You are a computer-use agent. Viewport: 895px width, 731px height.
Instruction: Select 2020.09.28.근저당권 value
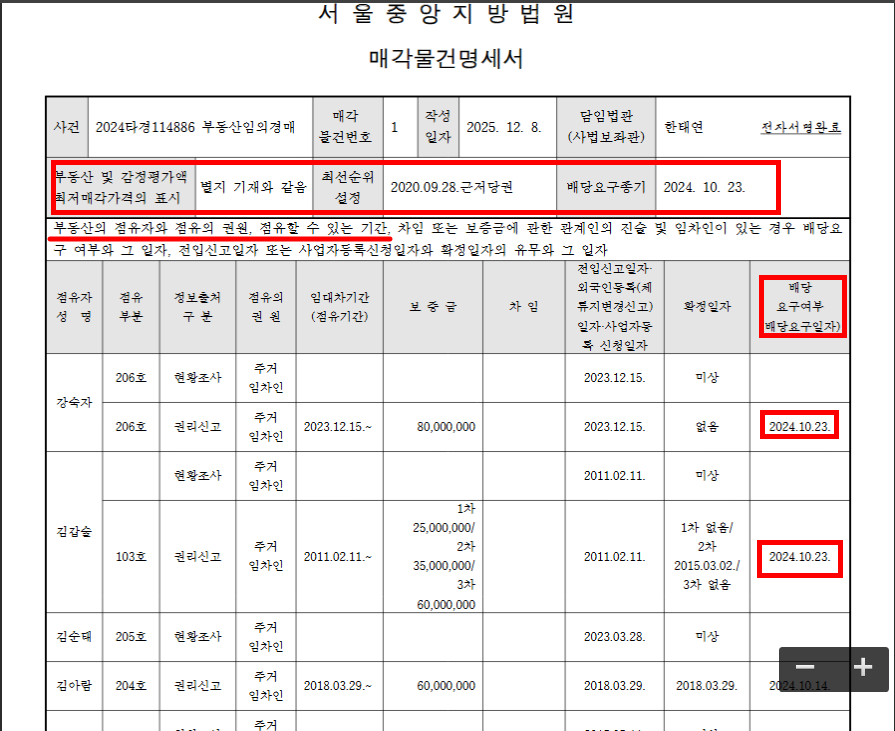click(x=451, y=187)
